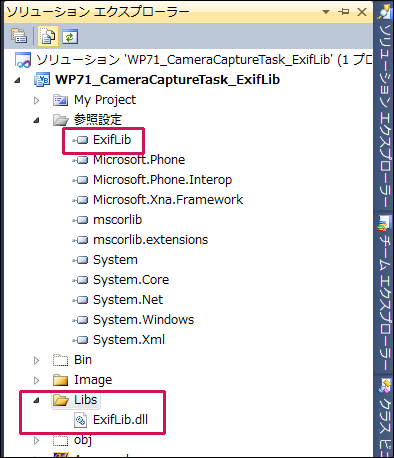
Task: Select the obj folder
Action: click(83, 440)
